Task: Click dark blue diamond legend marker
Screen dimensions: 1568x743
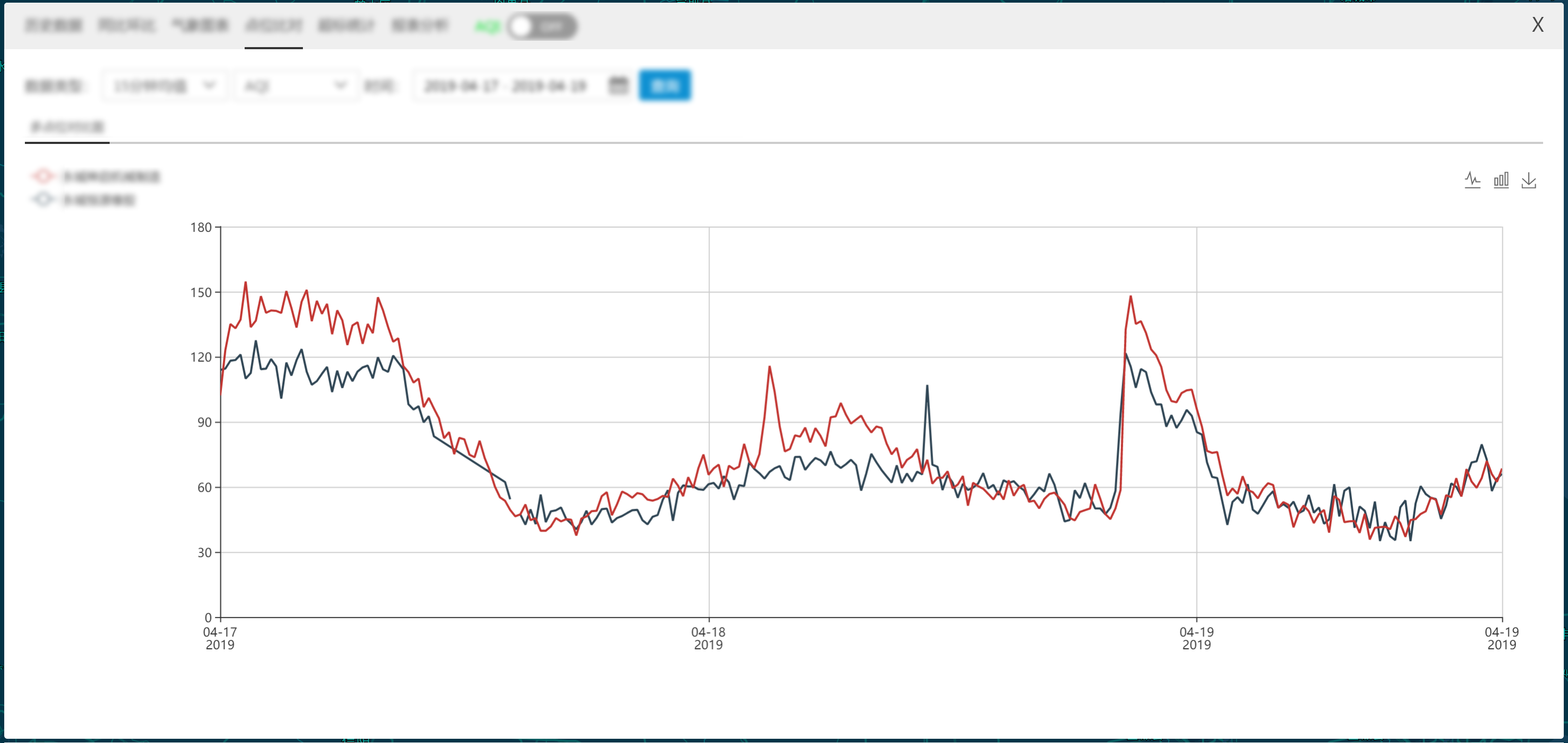Action: 42,200
